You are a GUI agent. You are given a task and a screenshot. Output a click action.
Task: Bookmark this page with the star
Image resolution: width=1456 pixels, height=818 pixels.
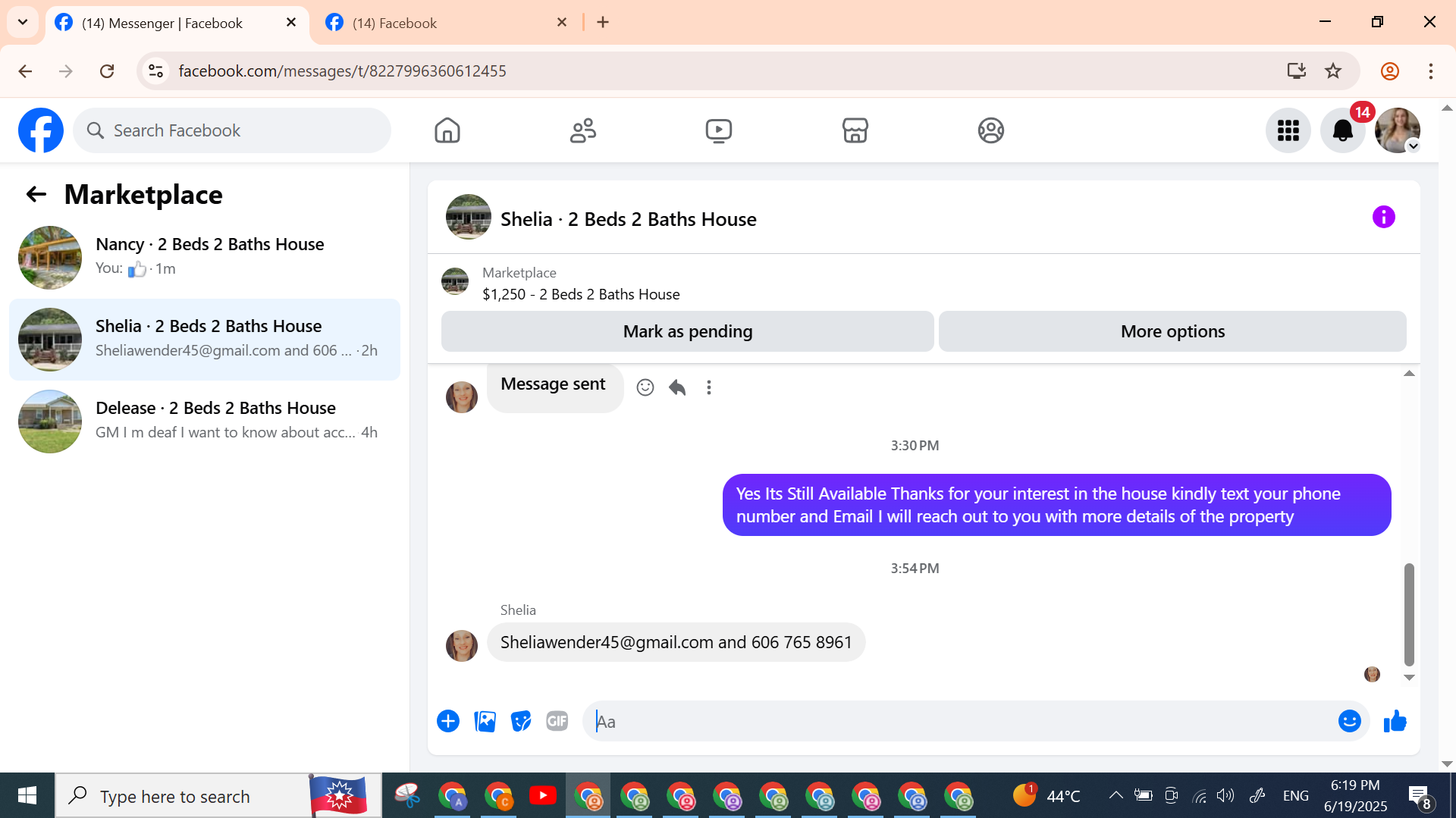(1333, 71)
